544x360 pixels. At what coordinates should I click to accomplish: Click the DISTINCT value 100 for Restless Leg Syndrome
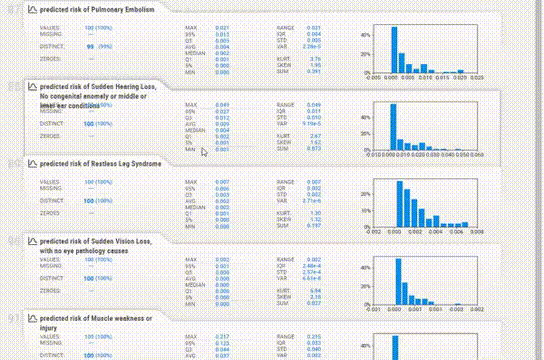click(x=89, y=201)
